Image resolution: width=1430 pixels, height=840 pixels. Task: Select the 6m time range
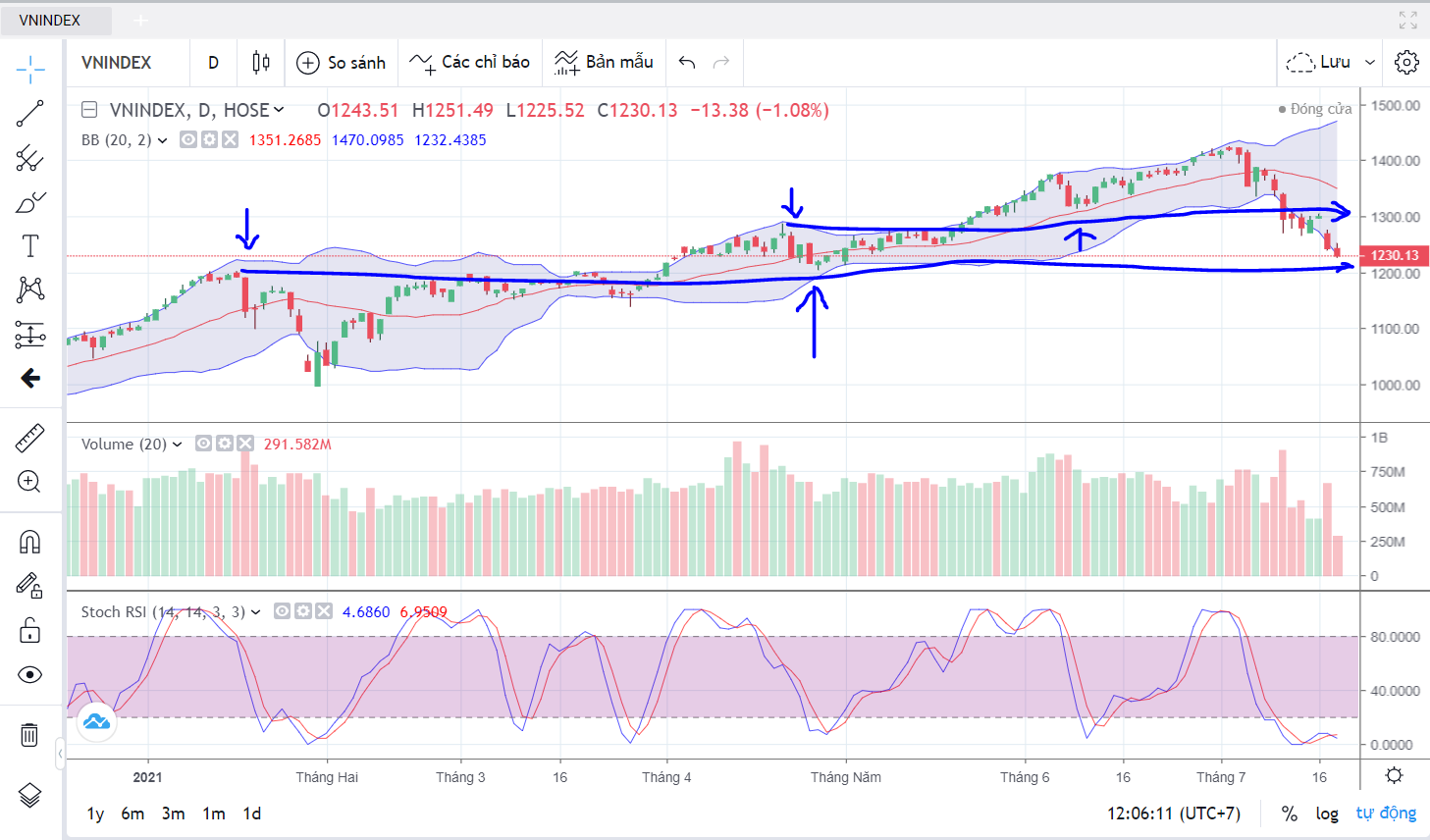(x=132, y=814)
